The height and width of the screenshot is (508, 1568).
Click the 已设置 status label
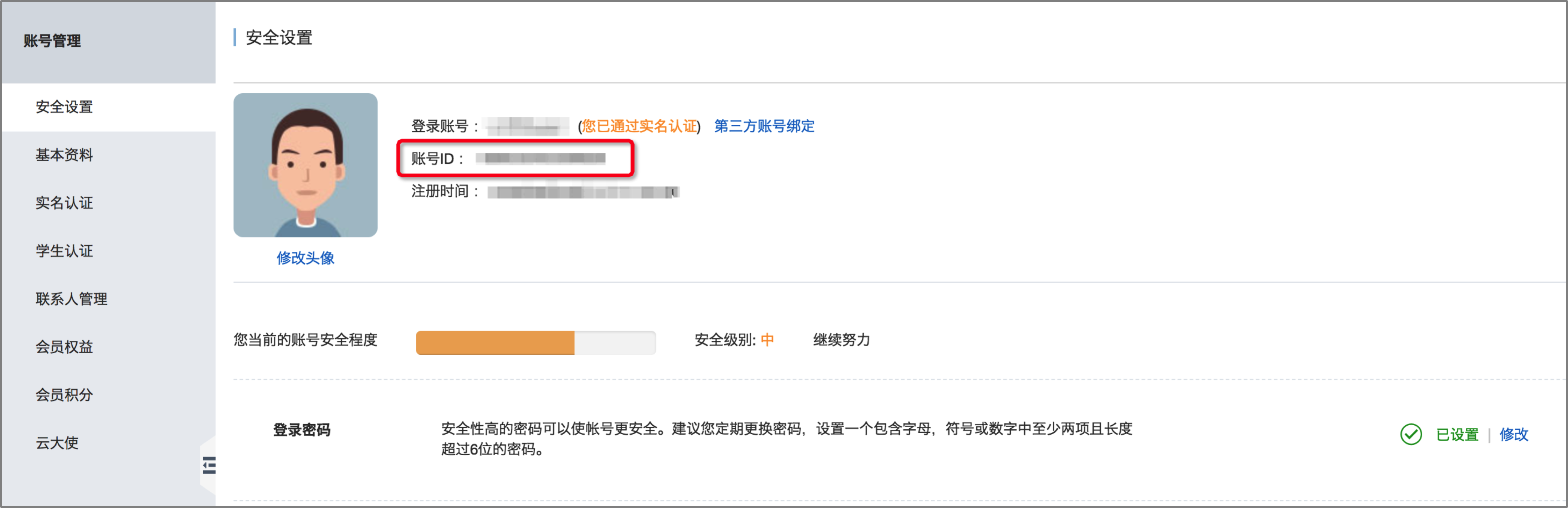1457,434
